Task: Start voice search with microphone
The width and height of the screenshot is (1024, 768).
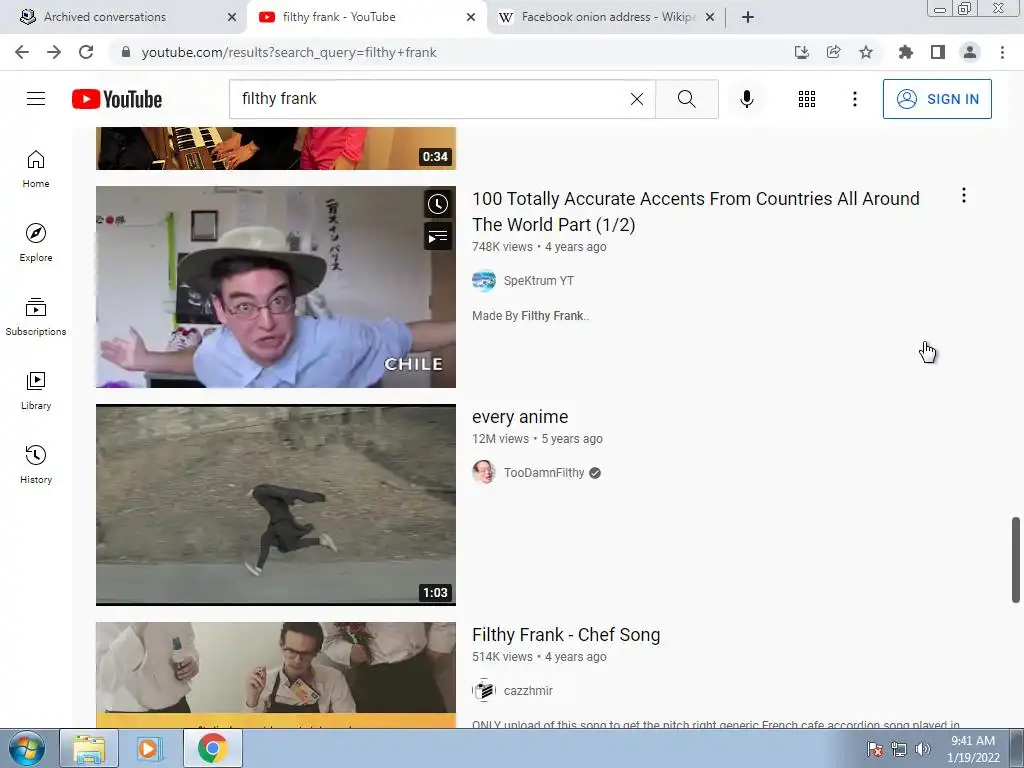Action: tap(746, 99)
